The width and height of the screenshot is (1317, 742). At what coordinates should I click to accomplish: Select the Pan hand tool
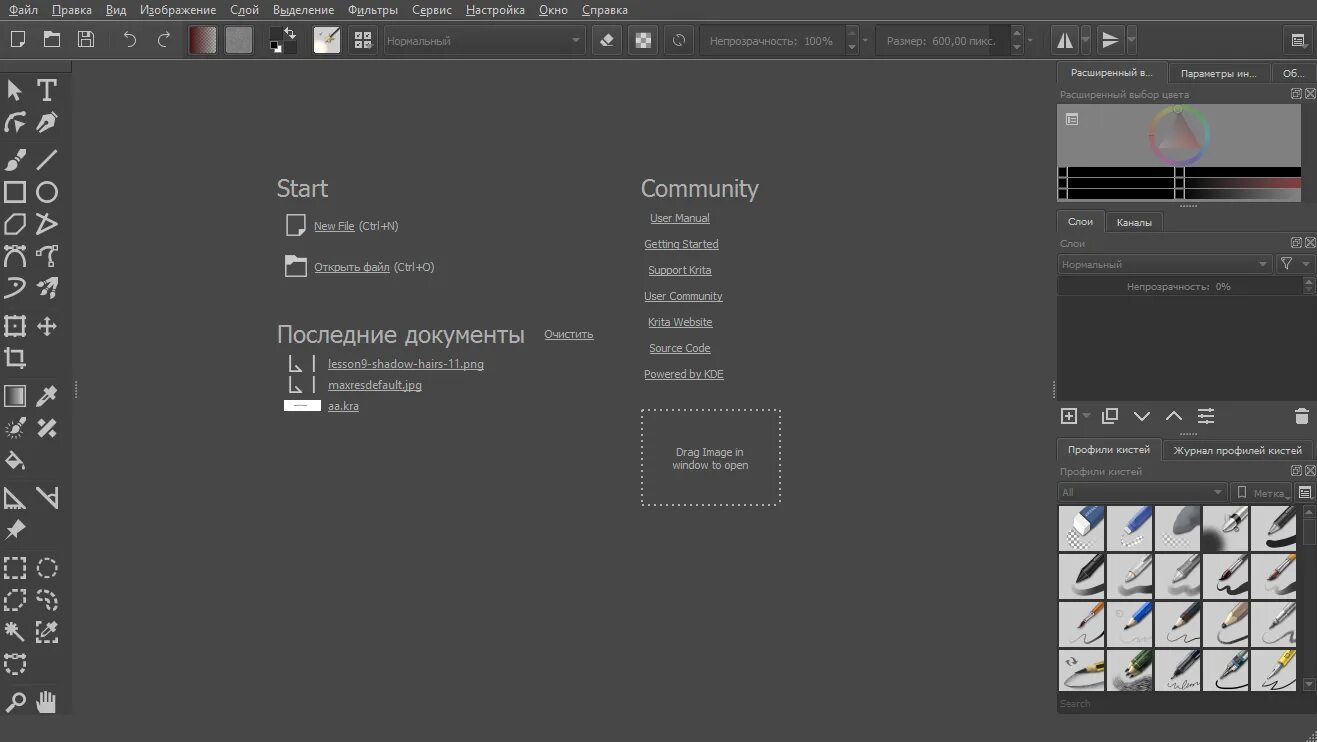point(47,702)
